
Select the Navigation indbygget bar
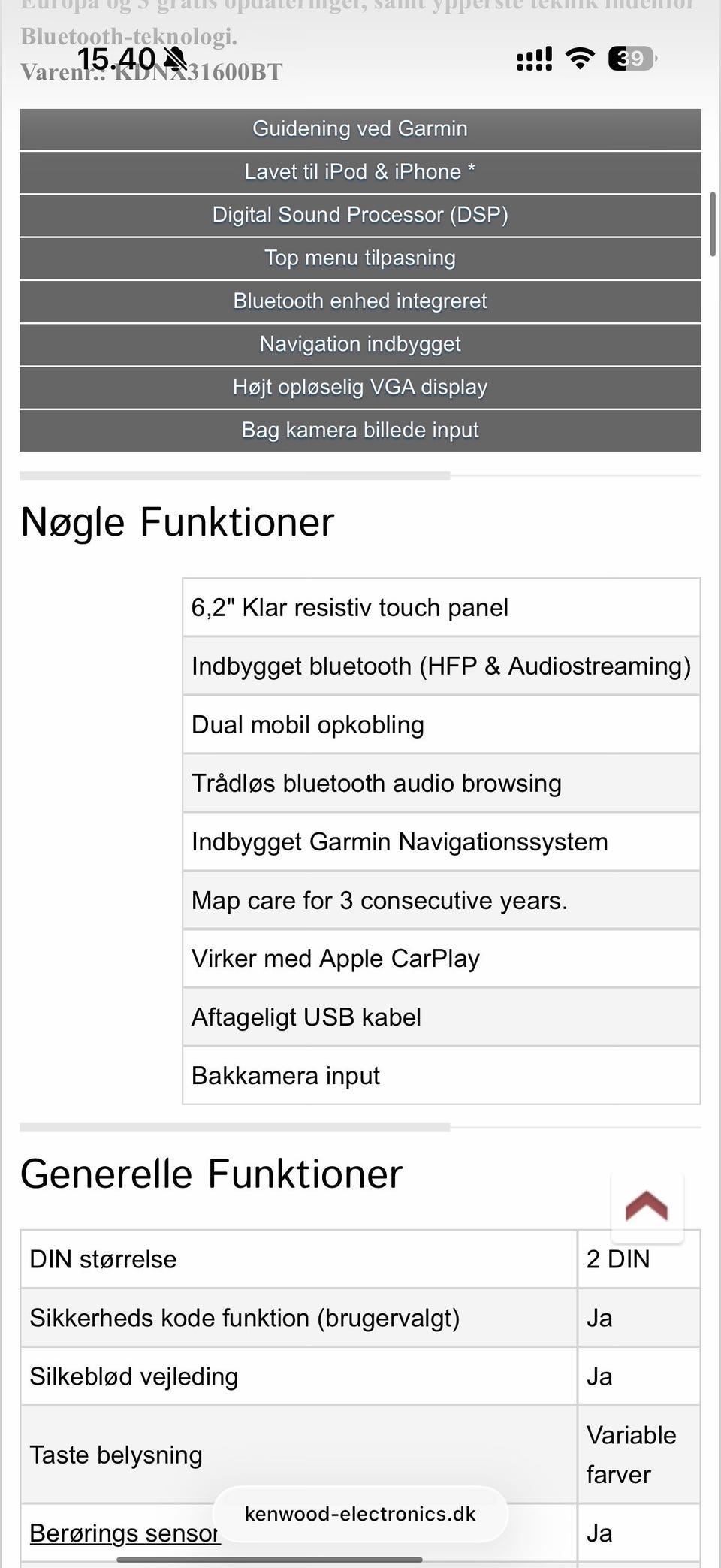coord(360,344)
